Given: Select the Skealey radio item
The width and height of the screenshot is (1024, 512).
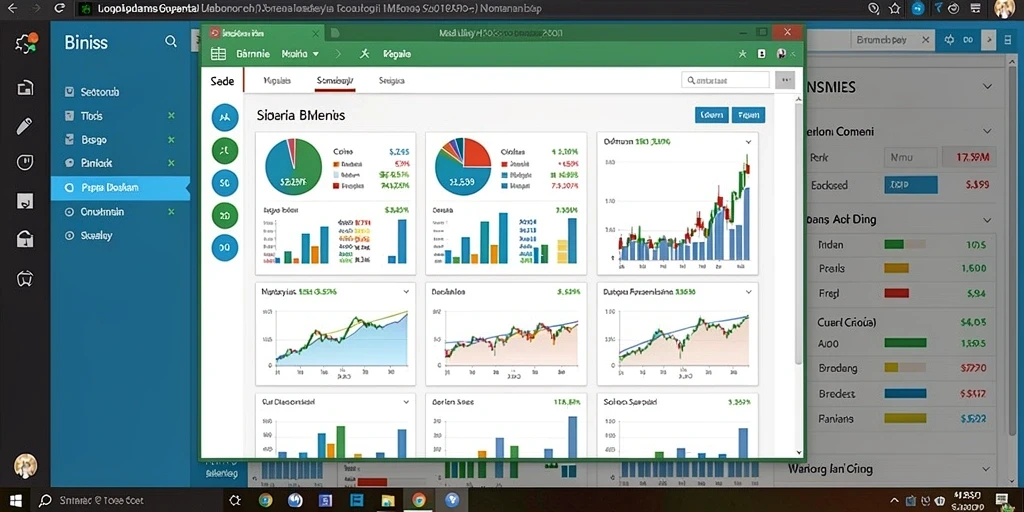Looking at the screenshot, I should [x=70, y=236].
